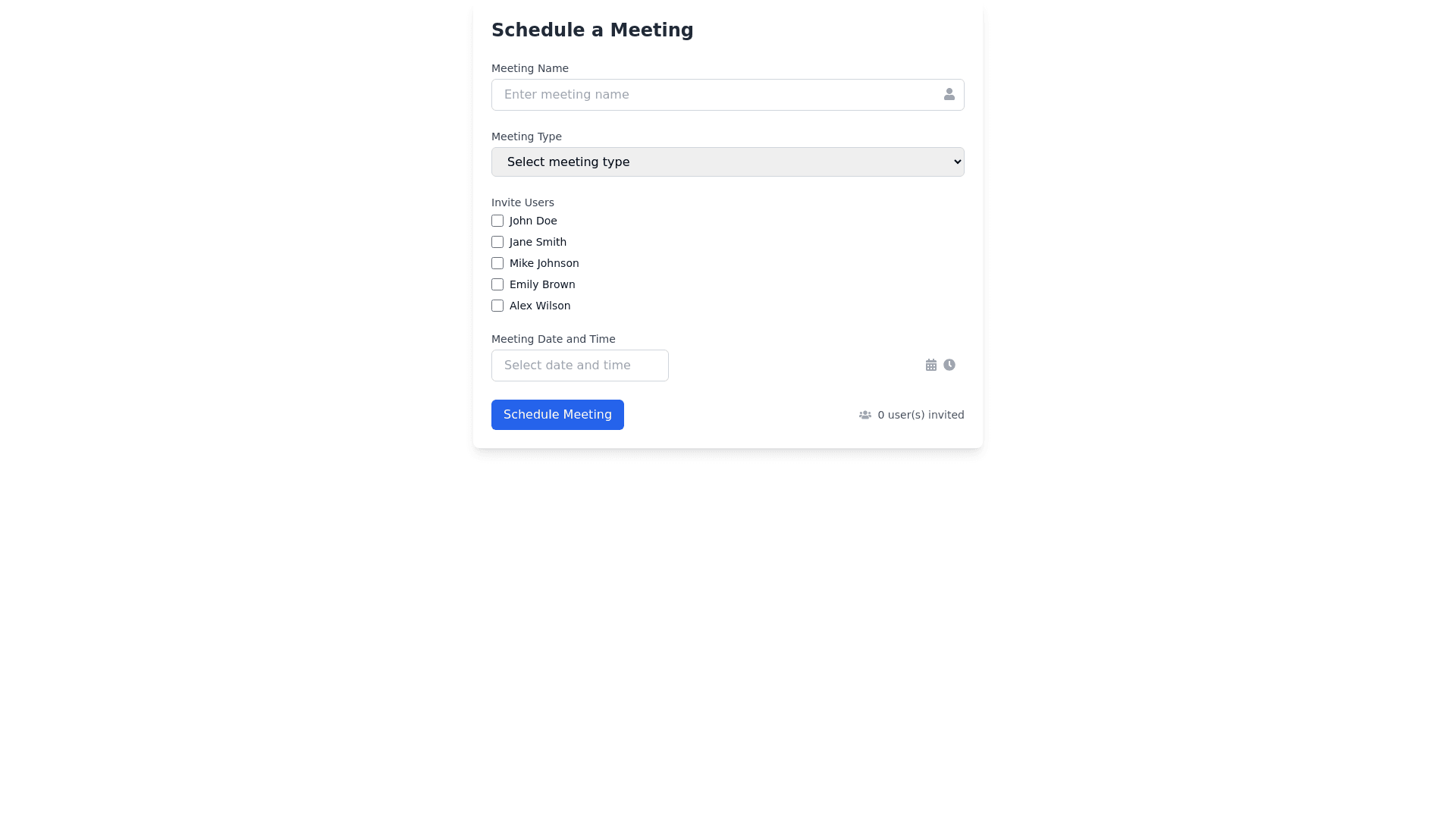Click the group icon next to invited count
Image resolution: width=1456 pixels, height=819 pixels.
pyautogui.click(x=865, y=415)
